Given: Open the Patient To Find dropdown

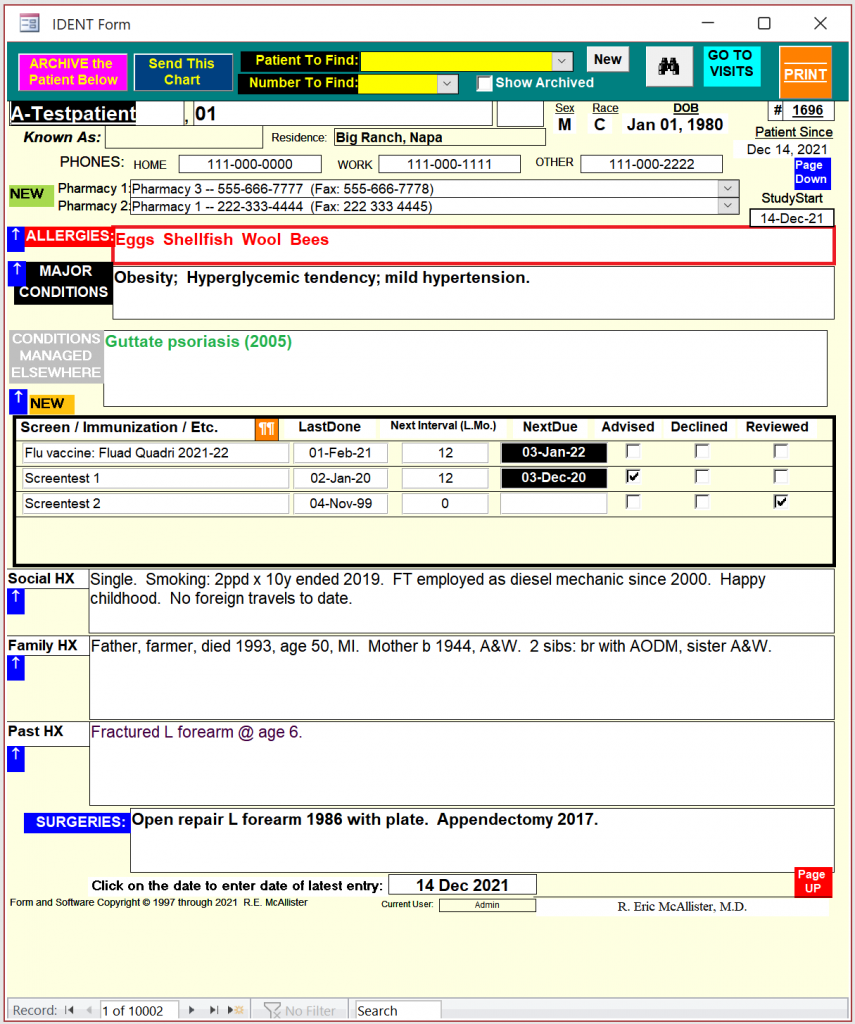Looking at the screenshot, I should [x=562, y=61].
